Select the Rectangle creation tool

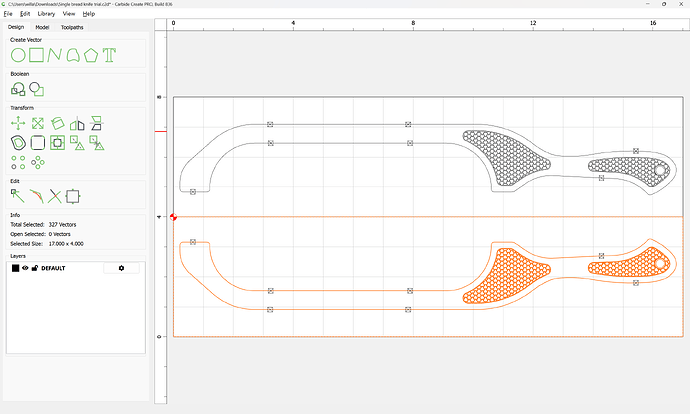(35, 54)
